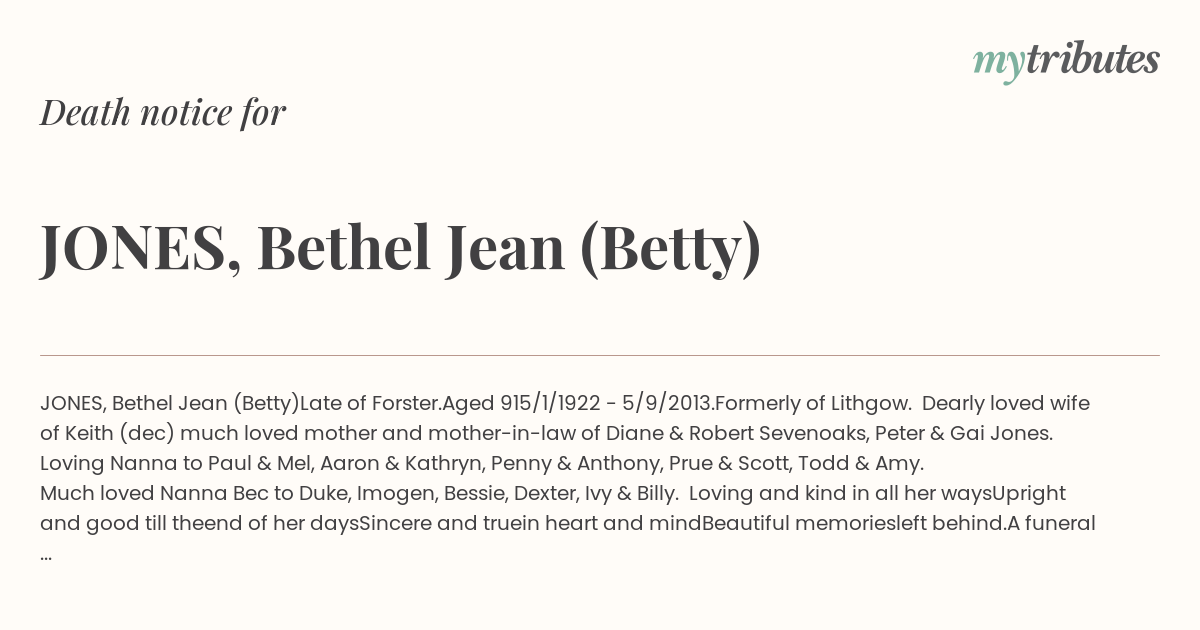This screenshot has height=630, width=1200.
Task: Click the JONES, Bethel Jean (Betty) heading
Action: pos(401,248)
